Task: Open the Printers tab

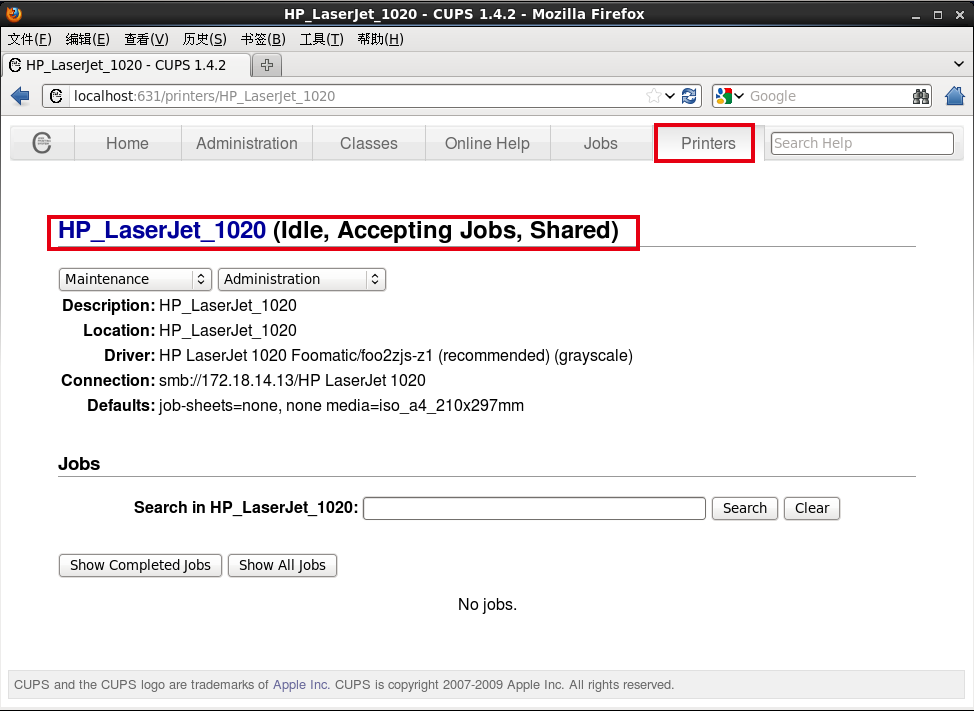Action: (x=708, y=143)
